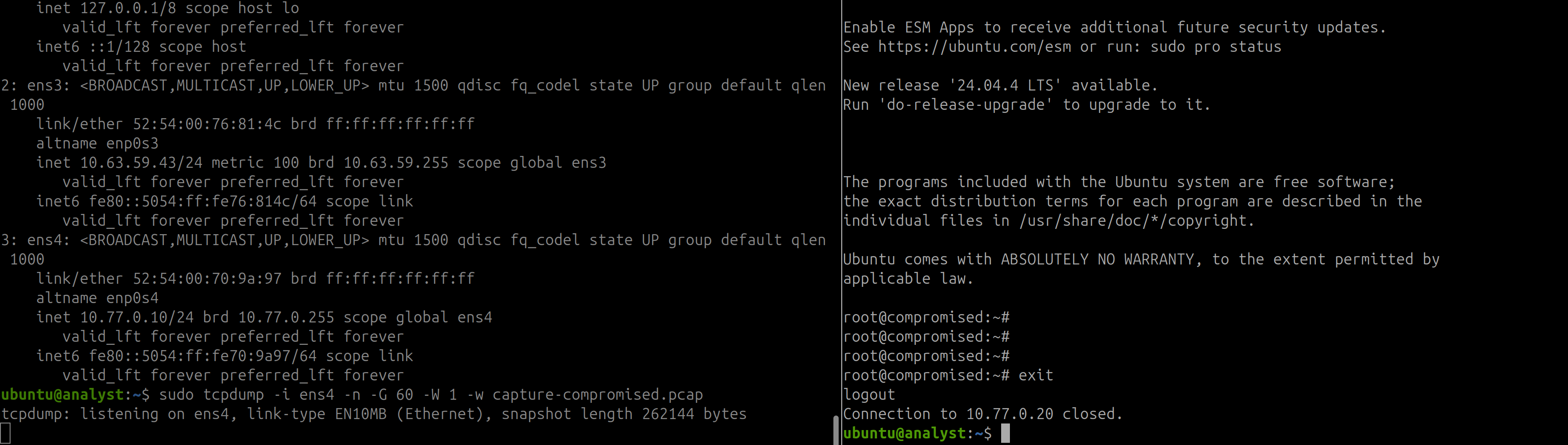Click capture-compromised.pcap filename
Image resolution: width=1568 pixels, height=445 pixels.
pos(598,394)
